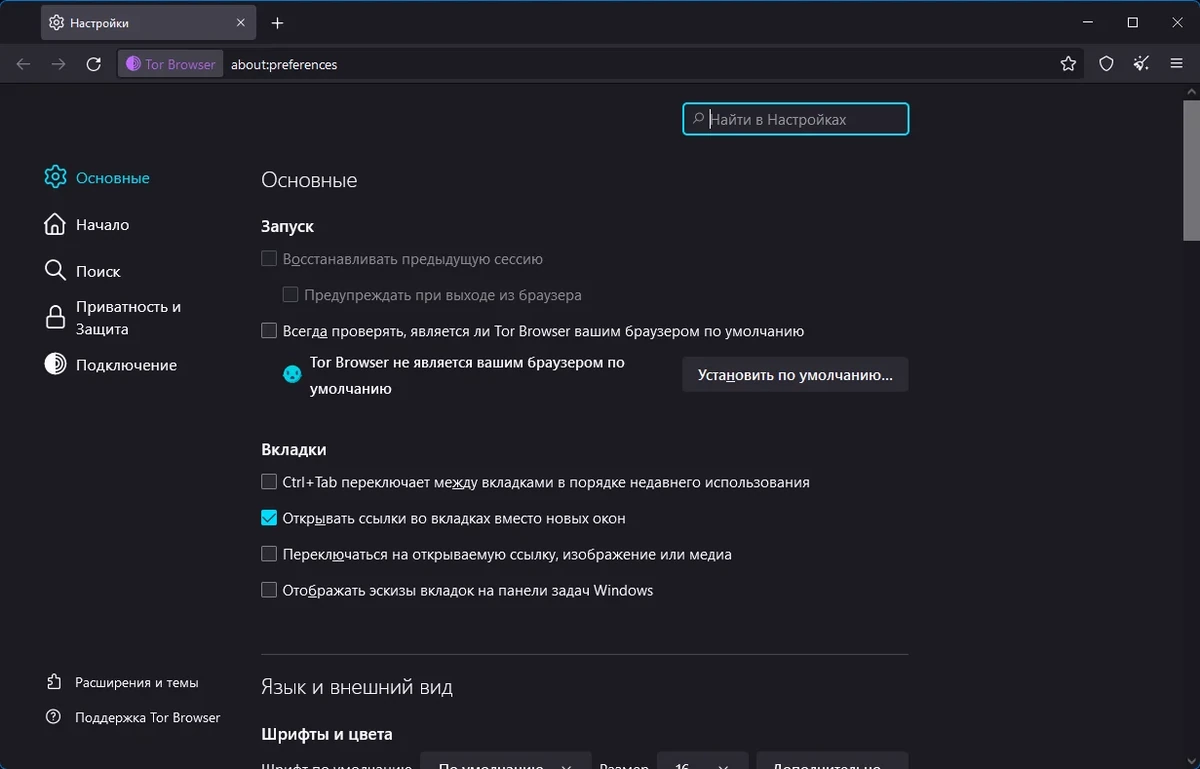The height and width of the screenshot is (769, 1200).
Task: Click the gear icon on Настройки tab
Action: (x=56, y=23)
